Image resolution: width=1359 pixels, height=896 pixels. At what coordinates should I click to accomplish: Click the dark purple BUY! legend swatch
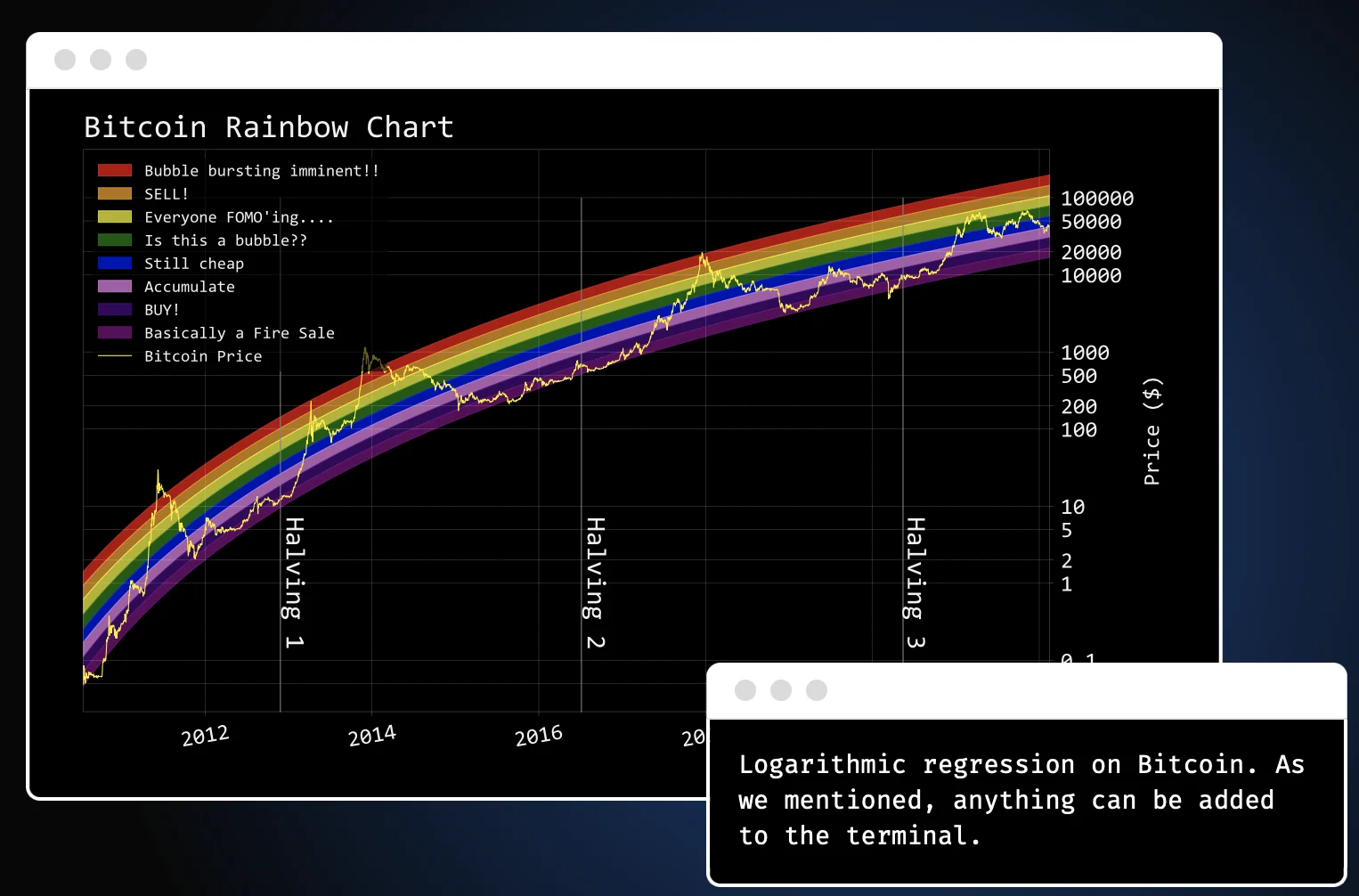tap(115, 309)
